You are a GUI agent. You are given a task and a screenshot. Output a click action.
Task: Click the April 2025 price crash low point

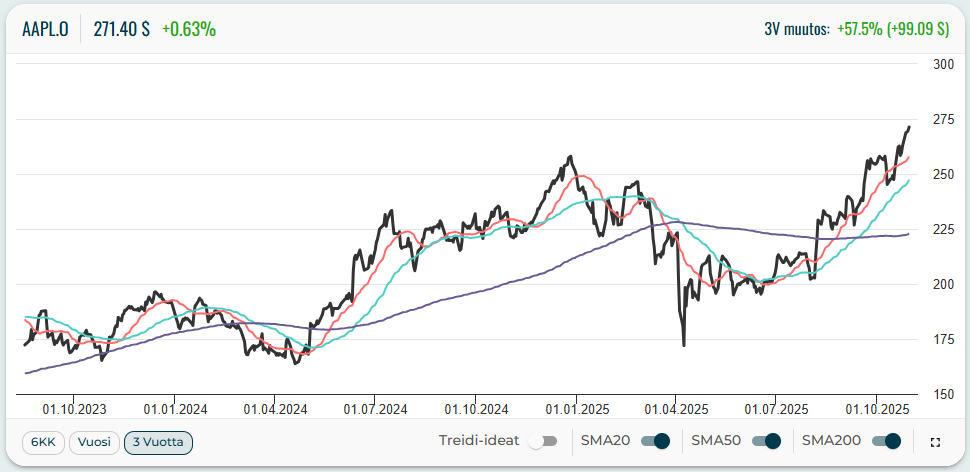(x=683, y=345)
